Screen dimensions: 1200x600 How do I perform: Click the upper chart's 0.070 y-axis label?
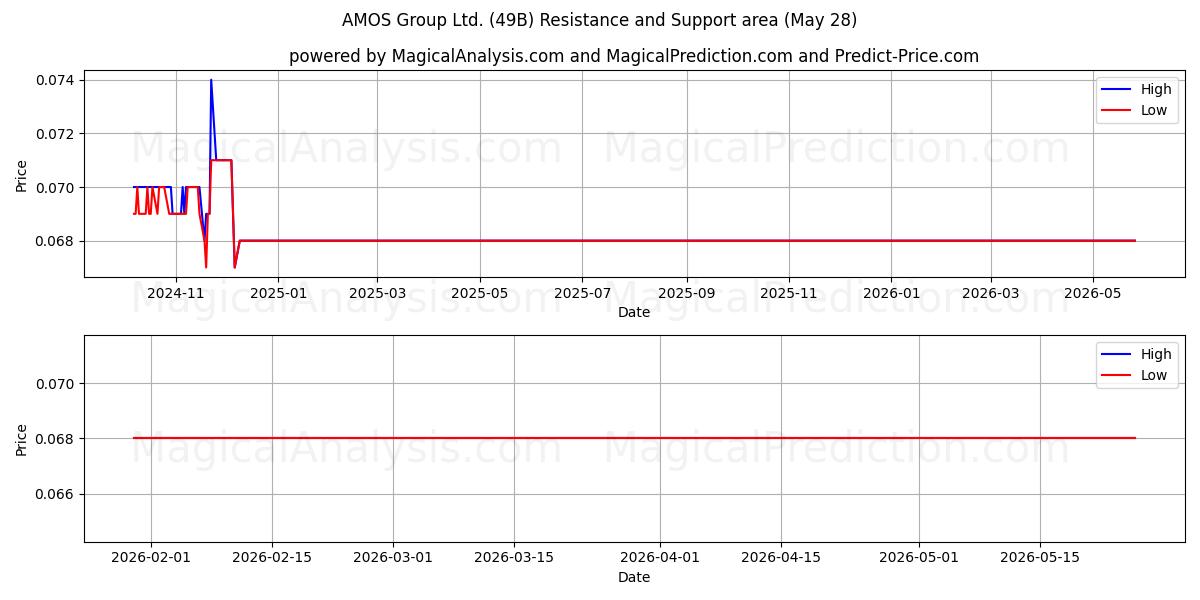click(x=56, y=188)
